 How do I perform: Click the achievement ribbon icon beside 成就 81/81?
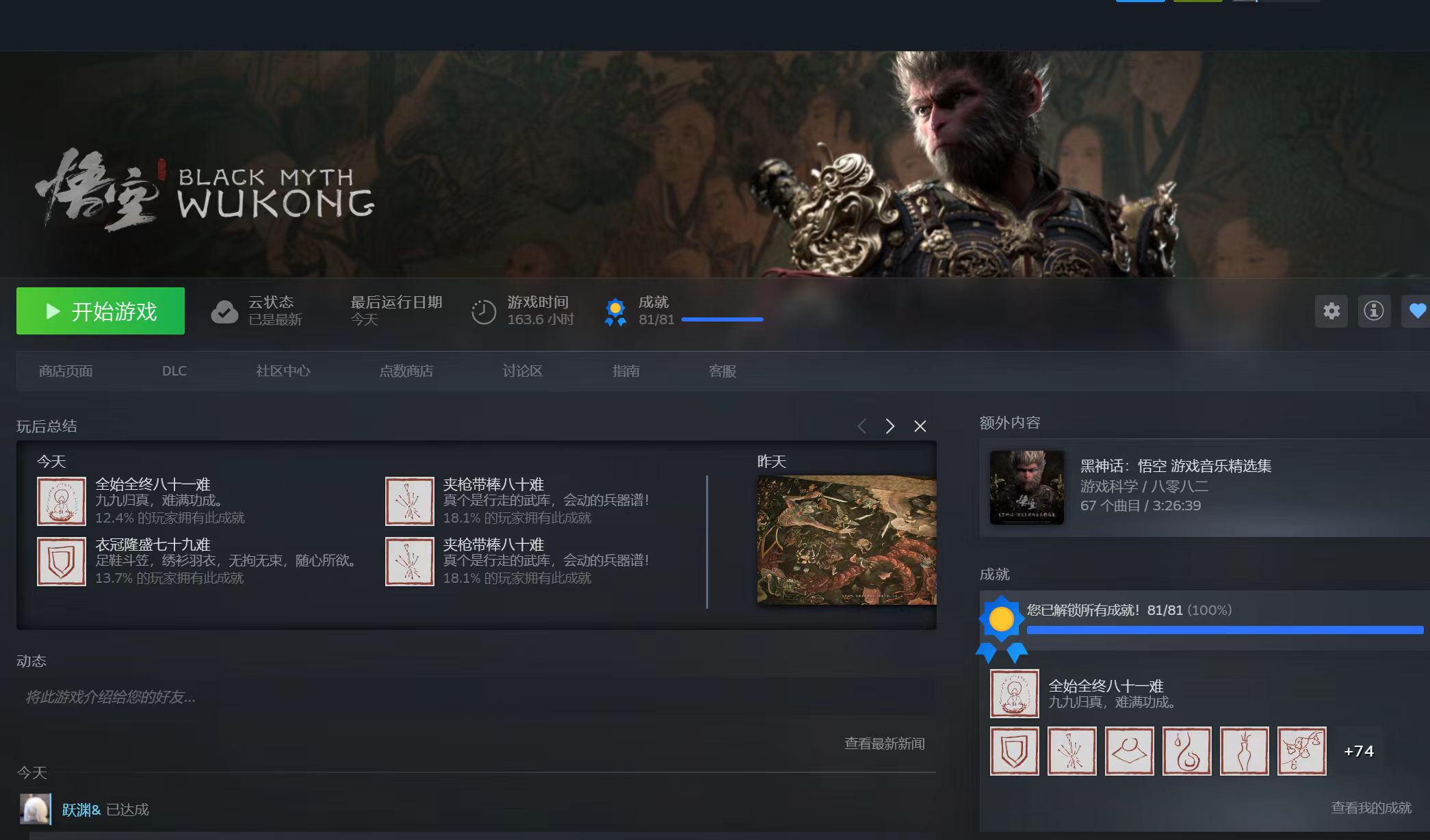click(615, 312)
